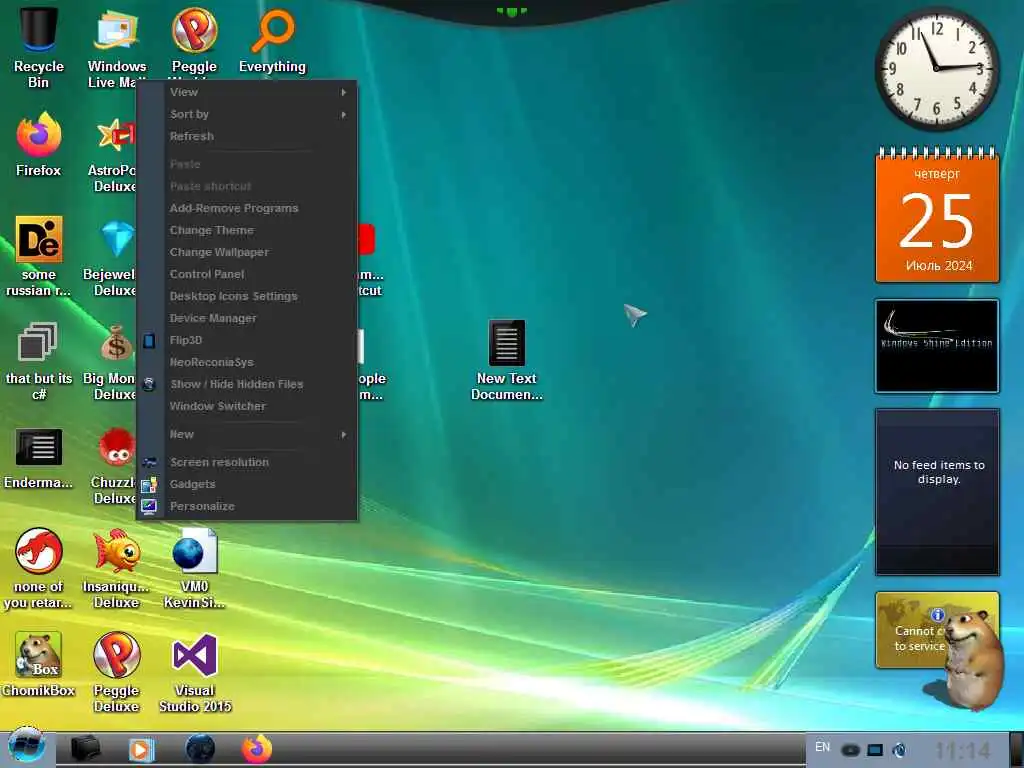The height and width of the screenshot is (768, 1024).
Task: Click the orange calendar gadget
Action: 937,216
